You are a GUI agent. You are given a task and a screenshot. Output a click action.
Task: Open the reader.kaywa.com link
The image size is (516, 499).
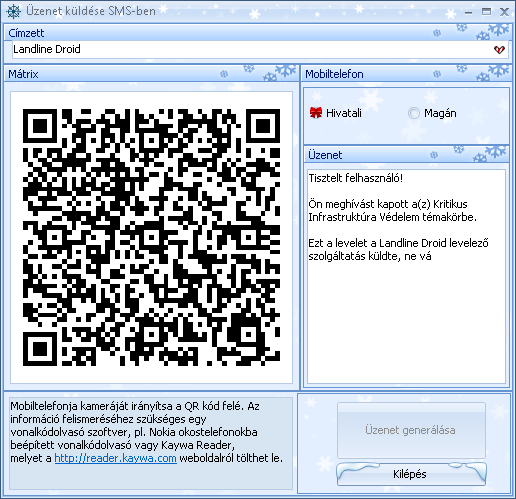click(115, 458)
